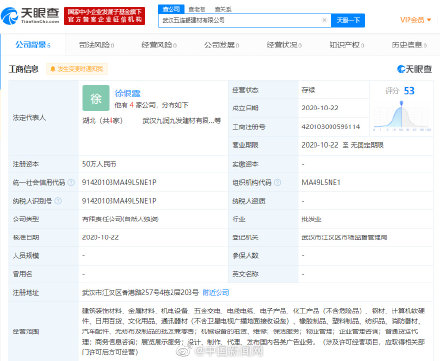Open legal representative 徐银露 link
The height and width of the screenshot is (361, 440).
click(x=128, y=94)
